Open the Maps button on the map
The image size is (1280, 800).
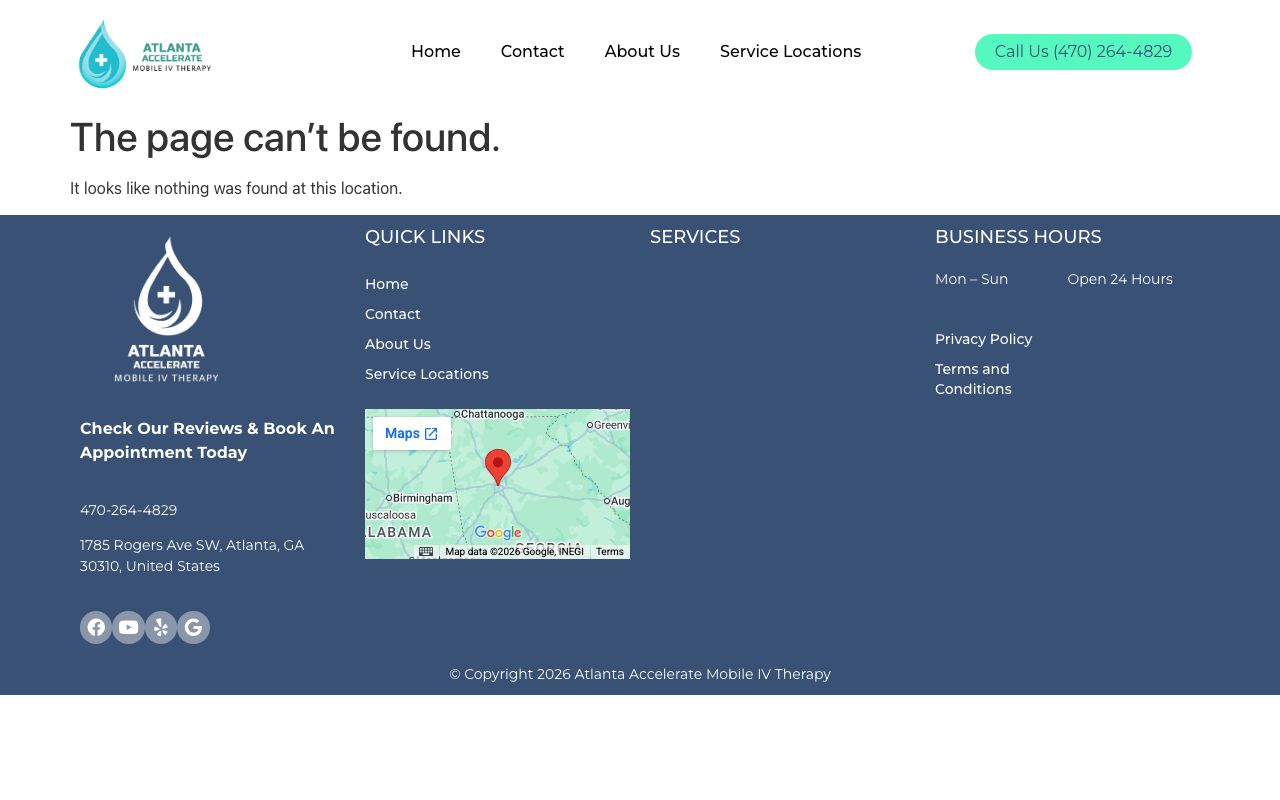tap(411, 434)
